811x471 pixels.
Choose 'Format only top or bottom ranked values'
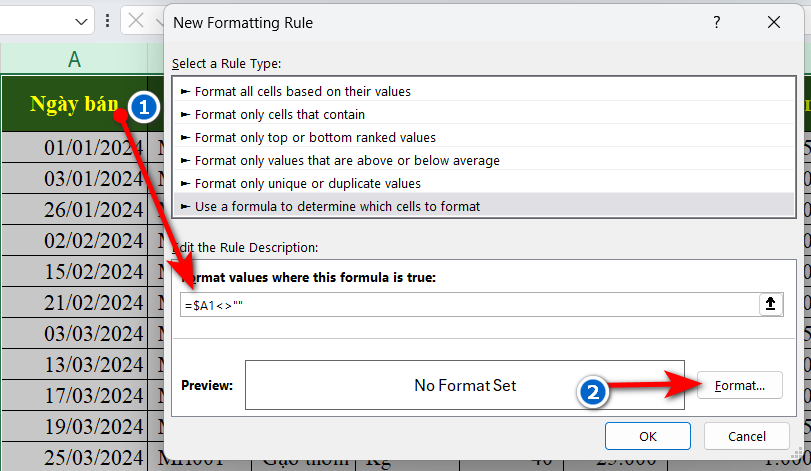click(x=315, y=137)
